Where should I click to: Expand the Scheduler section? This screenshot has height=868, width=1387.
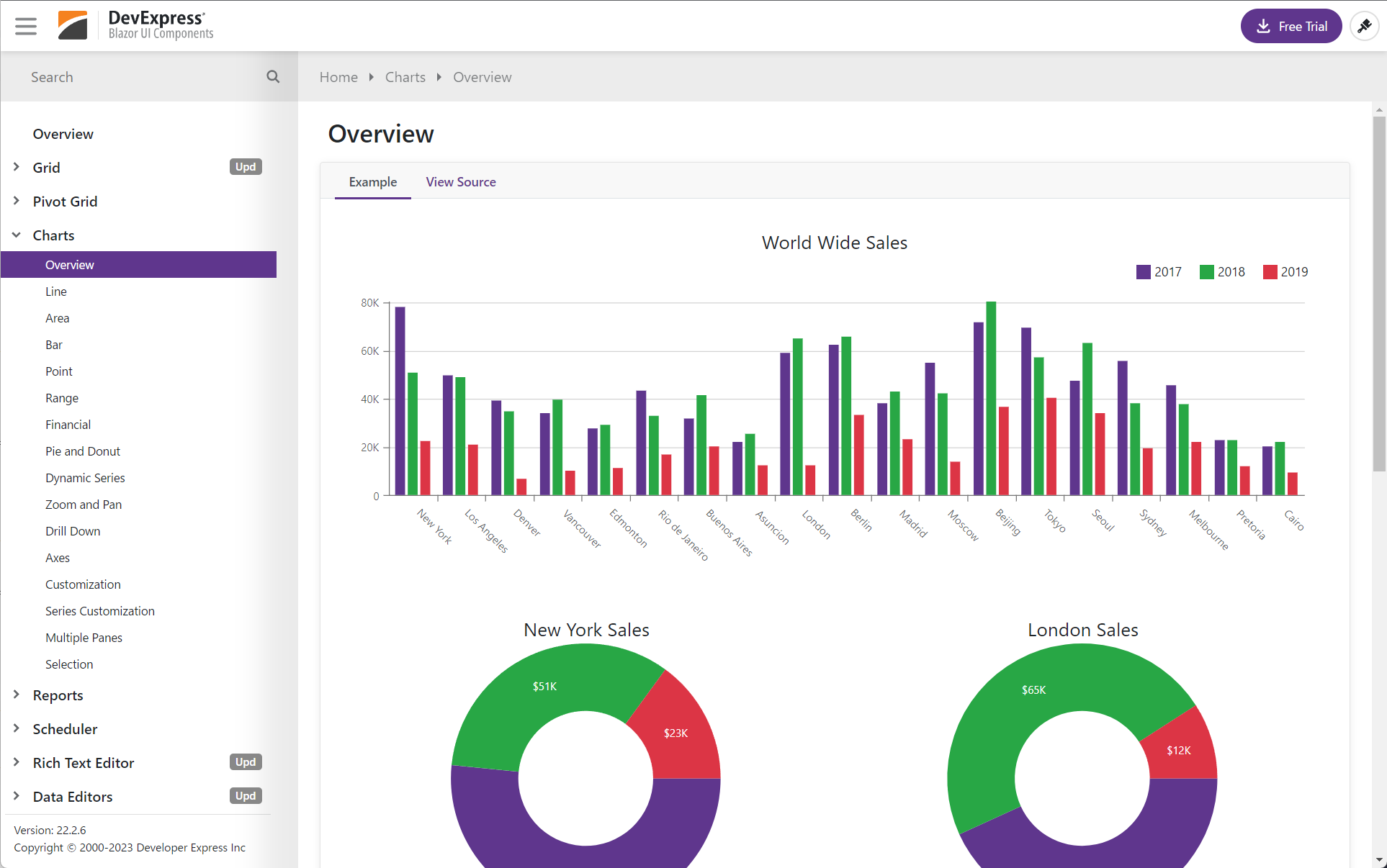click(17, 728)
